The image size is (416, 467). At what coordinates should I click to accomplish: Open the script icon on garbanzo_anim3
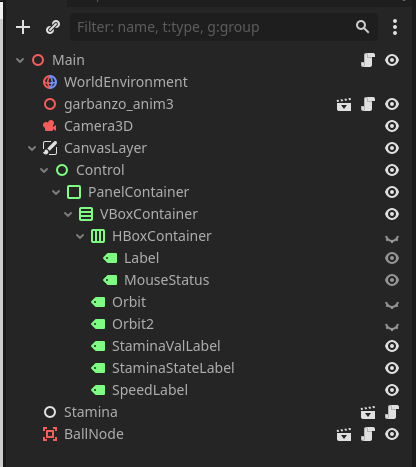[x=368, y=104]
